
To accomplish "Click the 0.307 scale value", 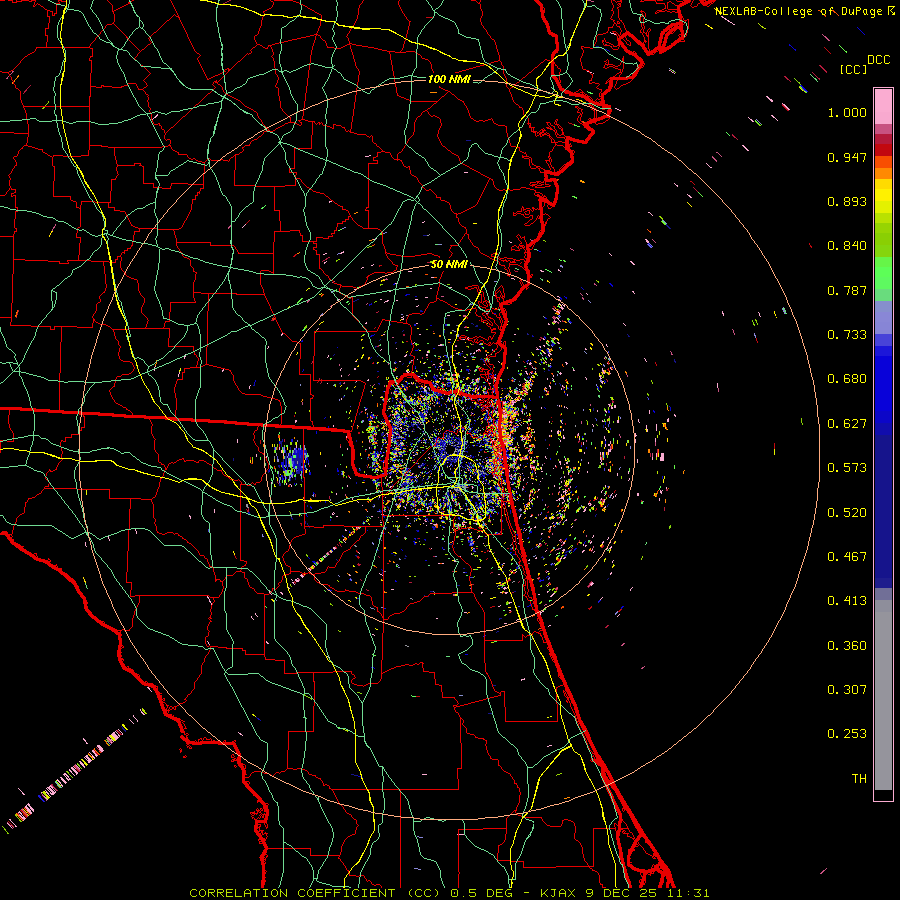I will point(847,690).
